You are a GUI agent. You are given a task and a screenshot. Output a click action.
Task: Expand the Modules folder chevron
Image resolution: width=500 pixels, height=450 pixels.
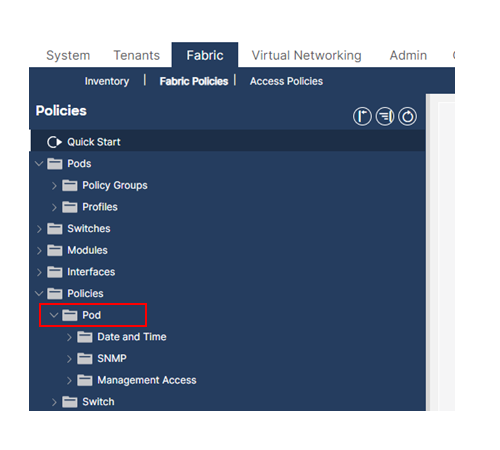(x=39, y=251)
